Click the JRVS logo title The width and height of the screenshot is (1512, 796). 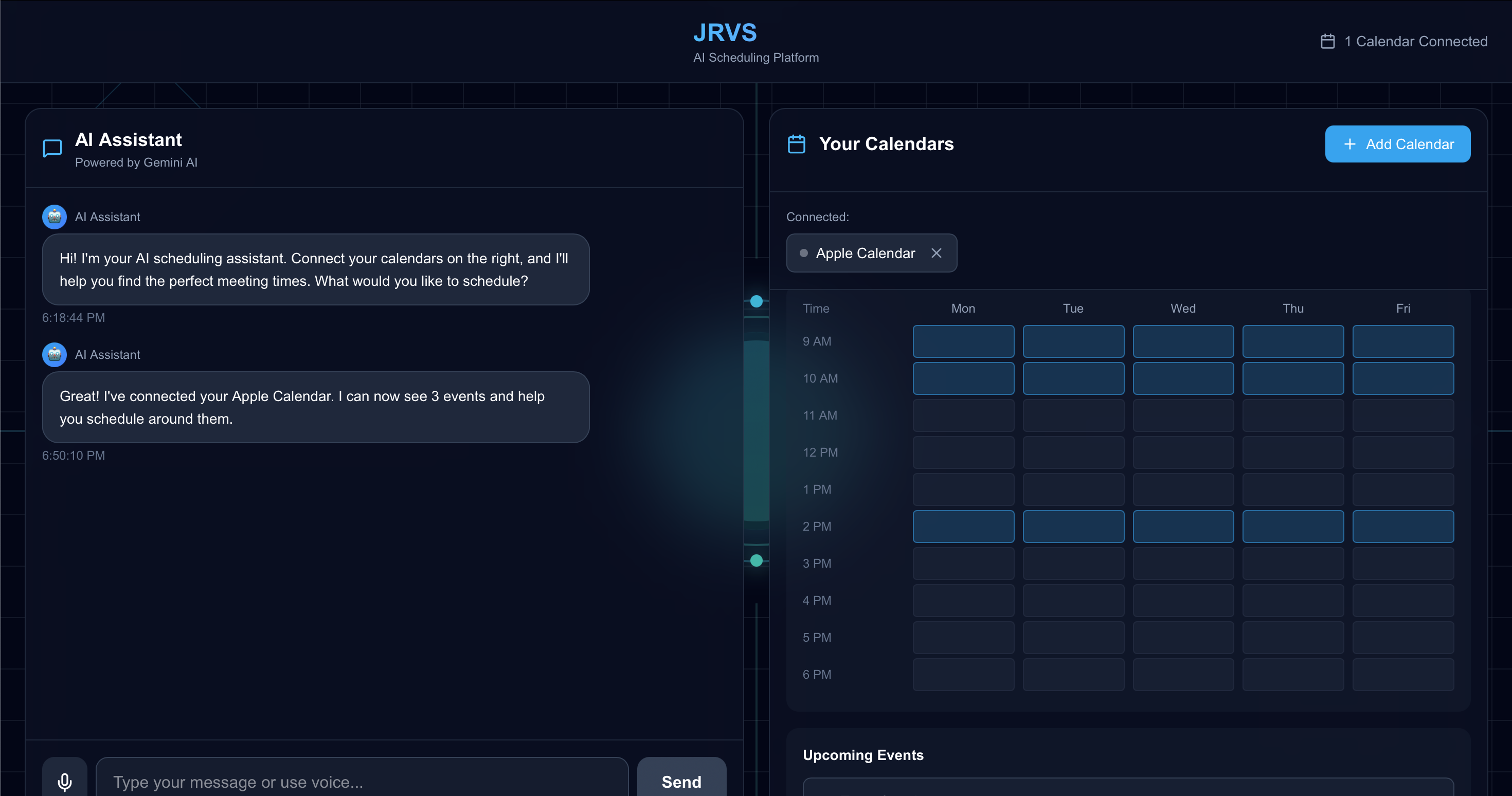[725, 32]
